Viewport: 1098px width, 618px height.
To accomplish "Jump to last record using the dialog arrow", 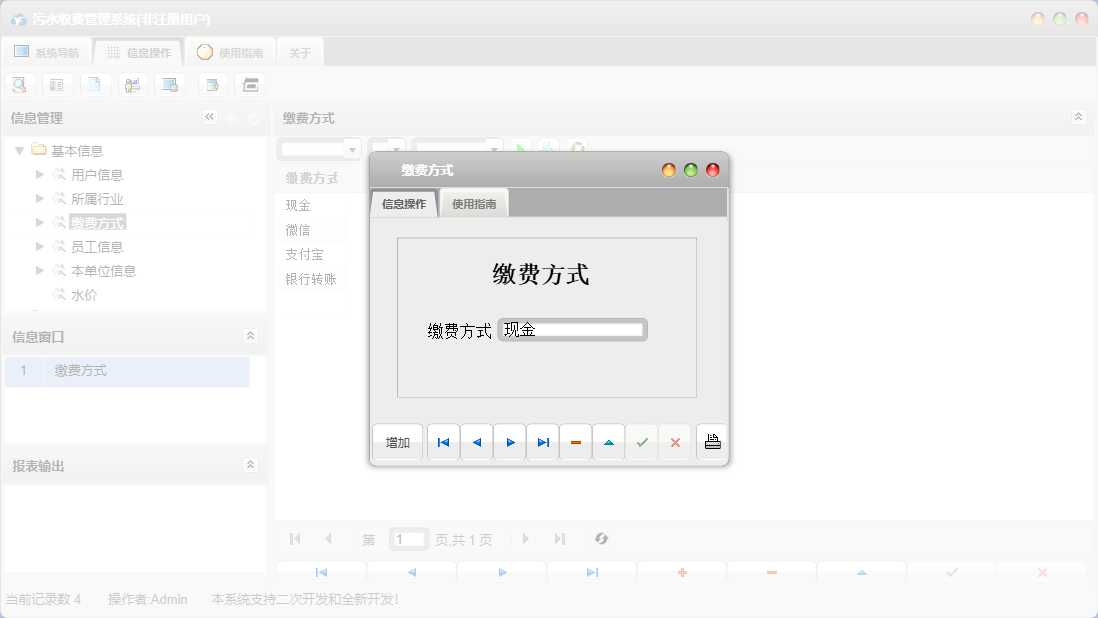I will (x=543, y=441).
